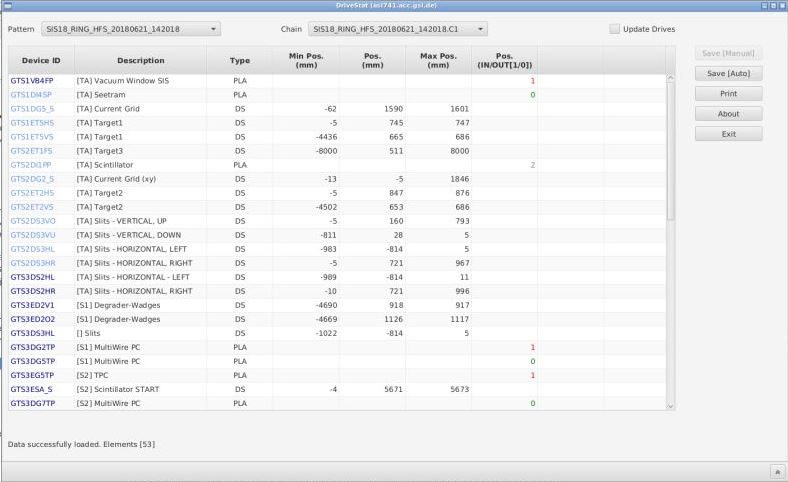Image resolution: width=788 pixels, height=482 pixels.
Task: Click the window menu icon in title bar
Action: click(x=7, y=6)
